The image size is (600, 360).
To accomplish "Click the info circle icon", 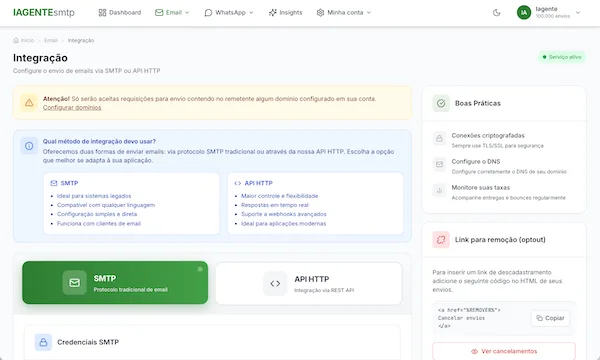I will pos(29,146).
